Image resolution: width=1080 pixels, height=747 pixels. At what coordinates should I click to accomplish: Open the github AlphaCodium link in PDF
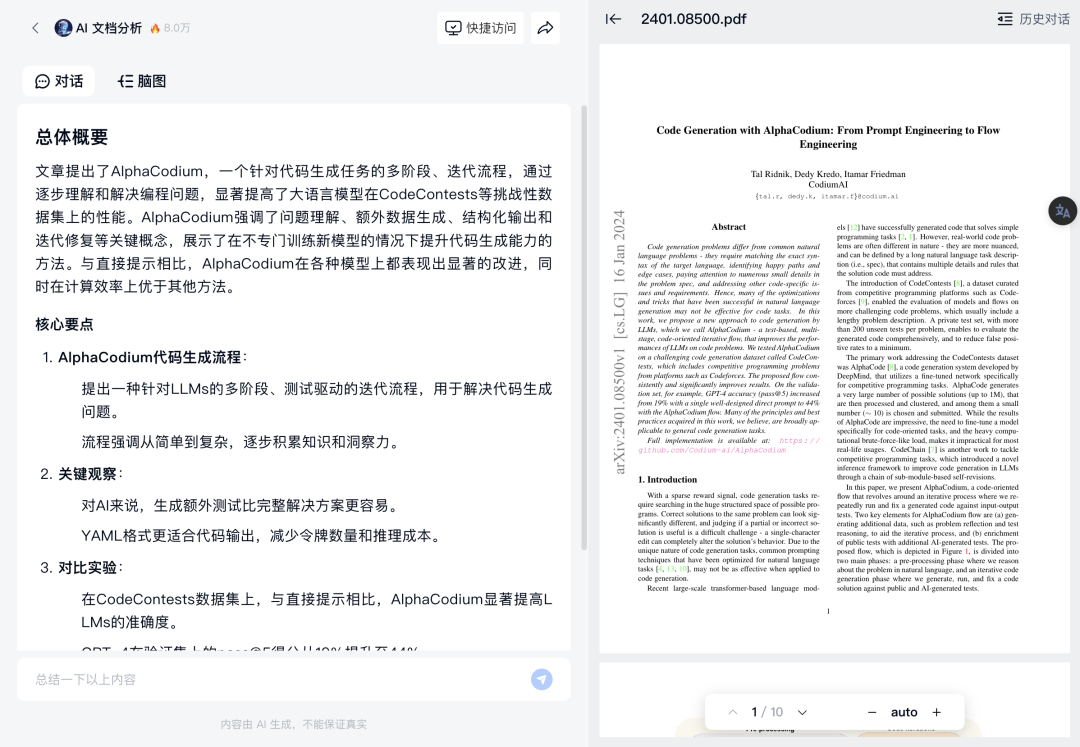pyautogui.click(x=729, y=445)
